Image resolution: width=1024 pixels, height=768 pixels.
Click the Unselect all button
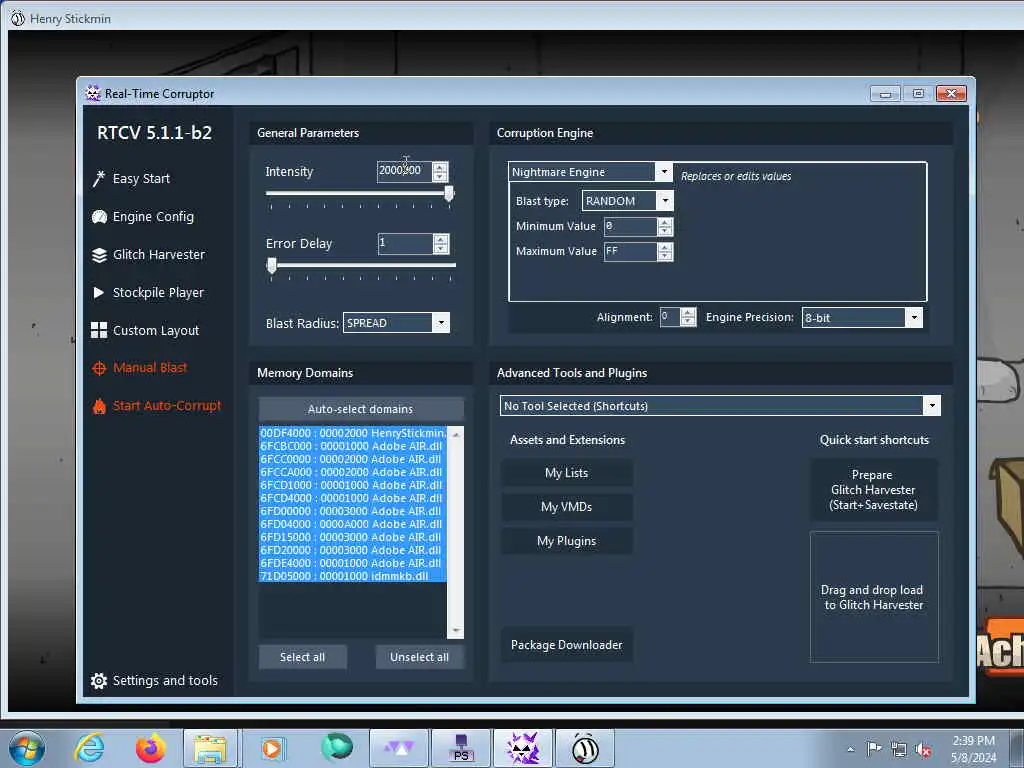point(419,657)
